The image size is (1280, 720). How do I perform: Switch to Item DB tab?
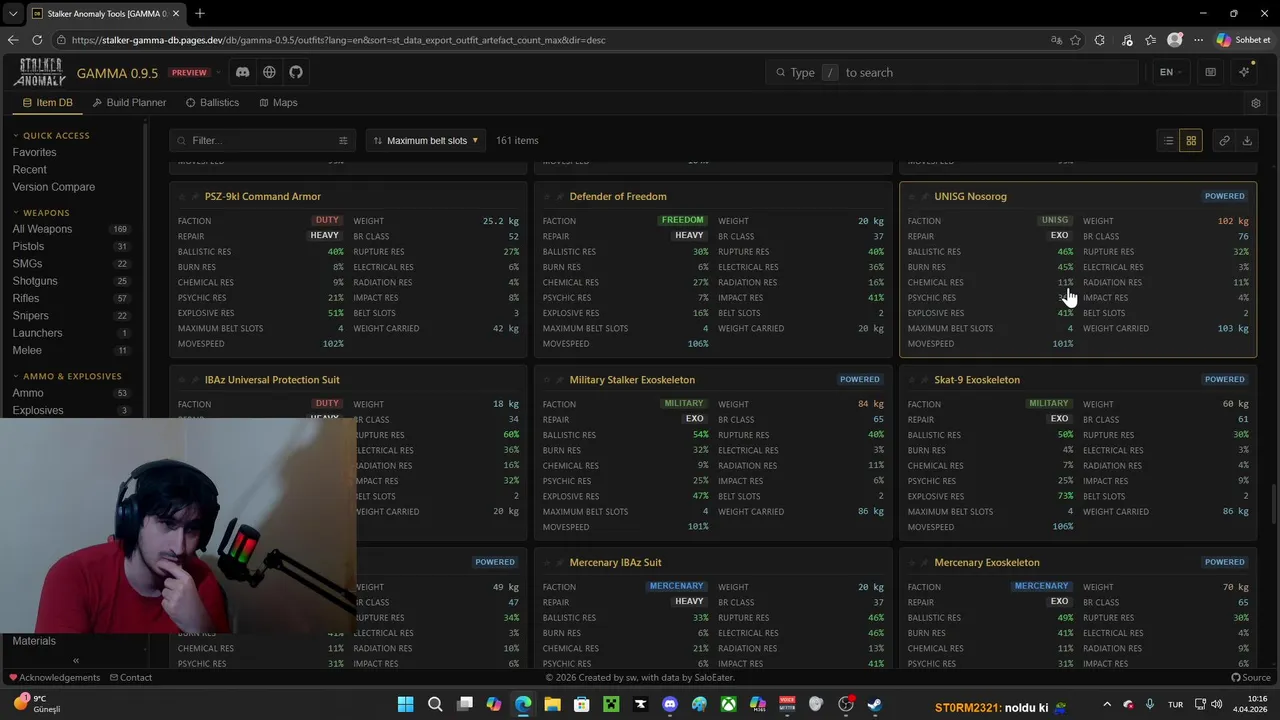click(x=48, y=103)
